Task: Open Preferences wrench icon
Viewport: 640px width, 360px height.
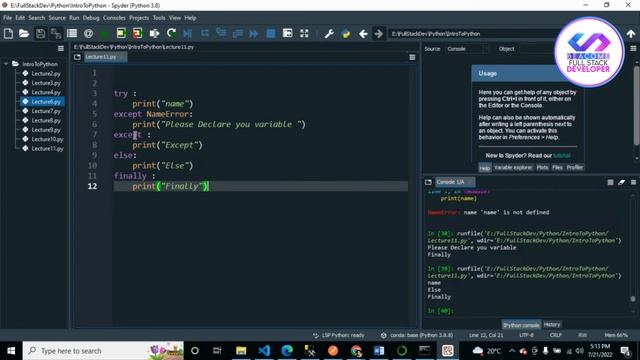Action: (329, 33)
